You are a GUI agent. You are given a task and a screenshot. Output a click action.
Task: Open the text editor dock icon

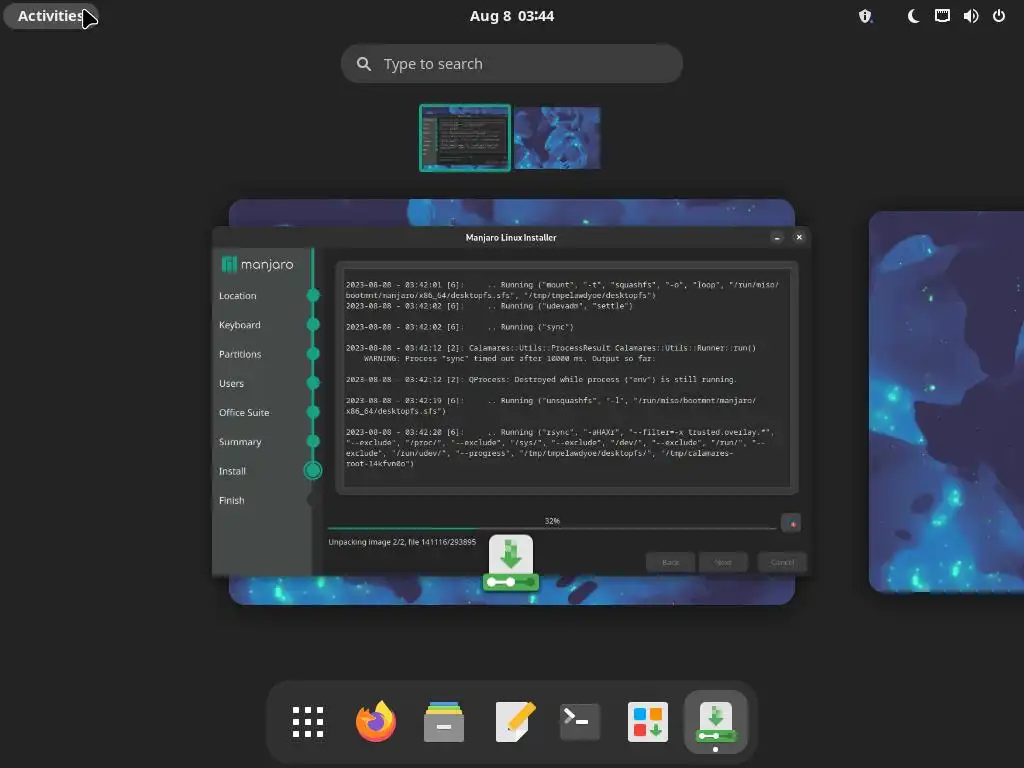514,722
